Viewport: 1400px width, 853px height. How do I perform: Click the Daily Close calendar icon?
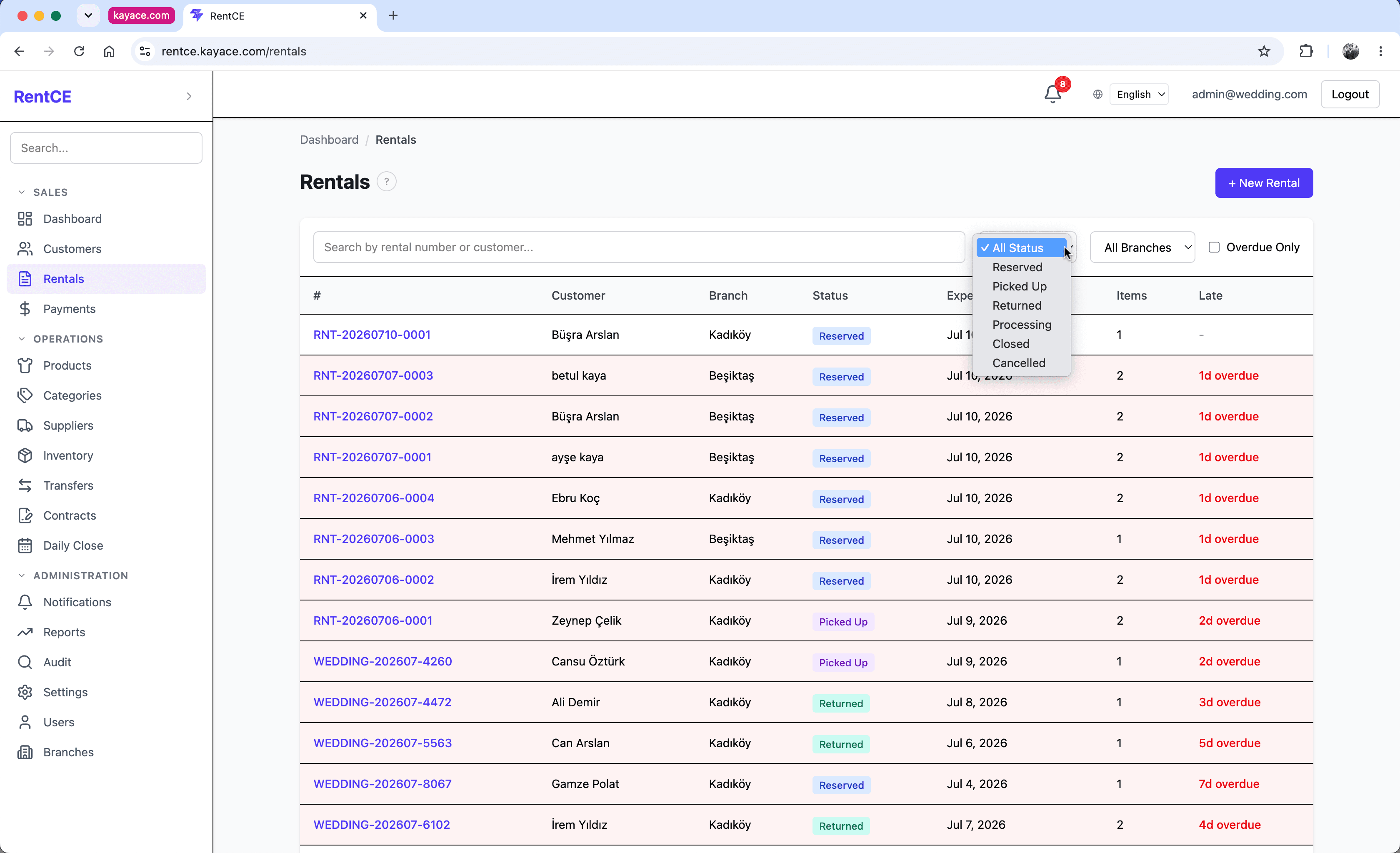coord(25,545)
